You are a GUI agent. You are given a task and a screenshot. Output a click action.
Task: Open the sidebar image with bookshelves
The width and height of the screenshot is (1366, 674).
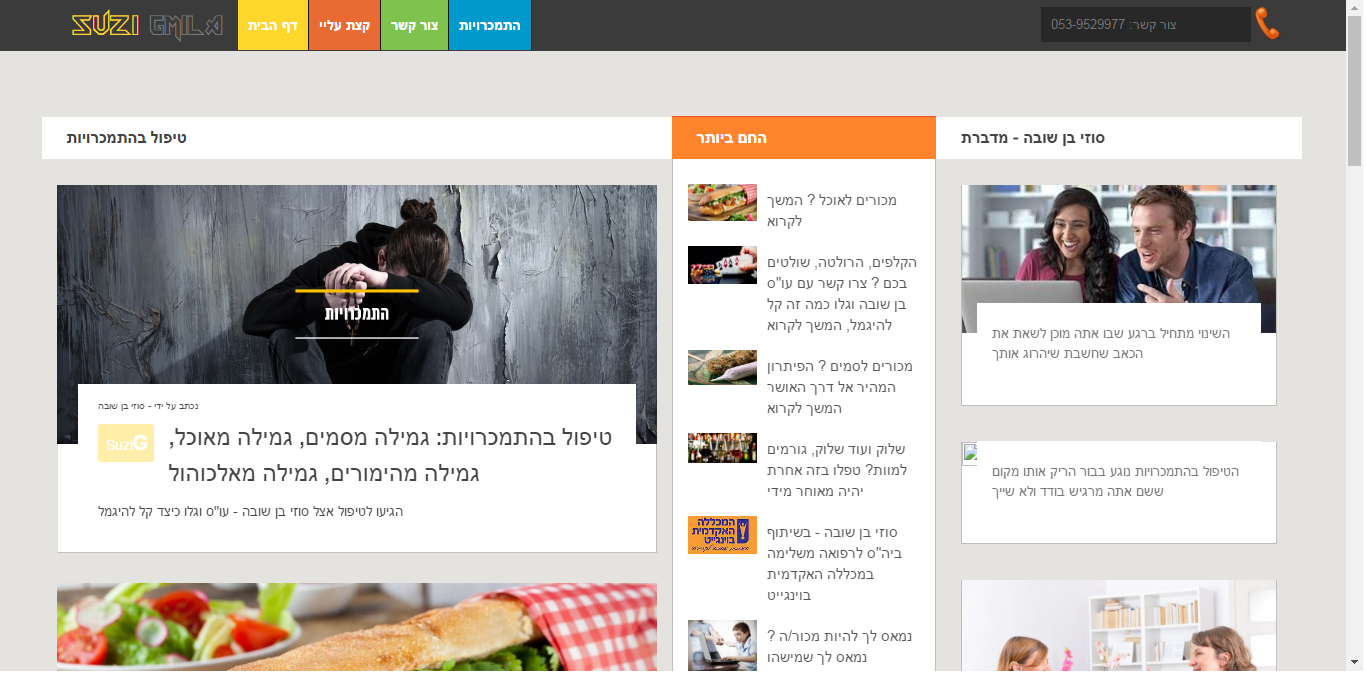point(1119,625)
